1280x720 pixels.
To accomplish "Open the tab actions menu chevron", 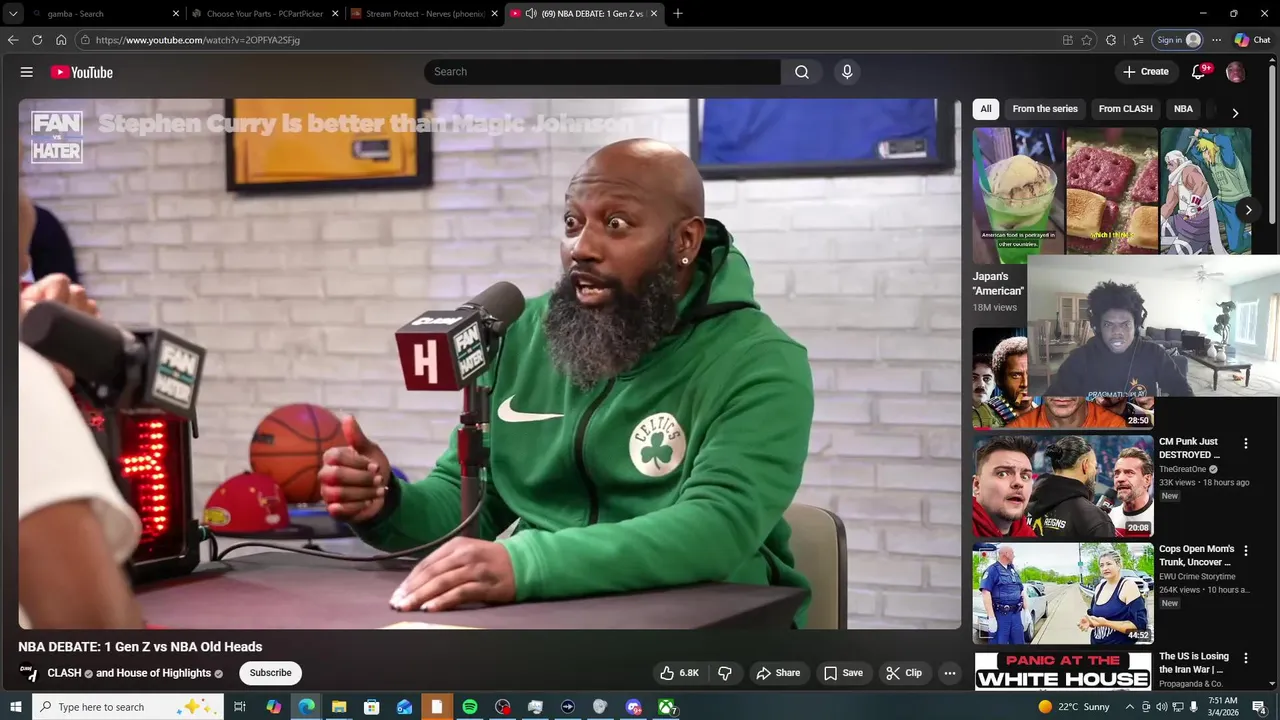I will pyautogui.click(x=13, y=14).
